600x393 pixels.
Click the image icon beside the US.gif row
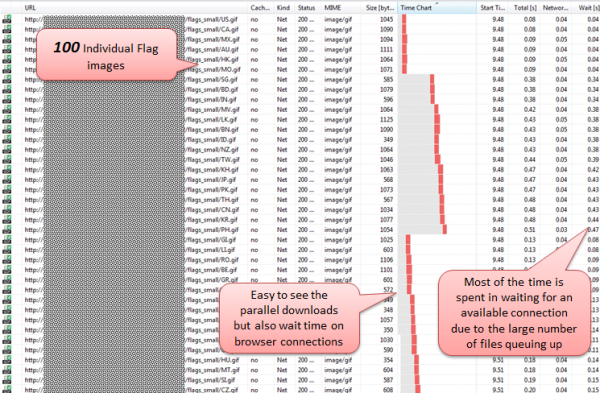pos(7,19)
